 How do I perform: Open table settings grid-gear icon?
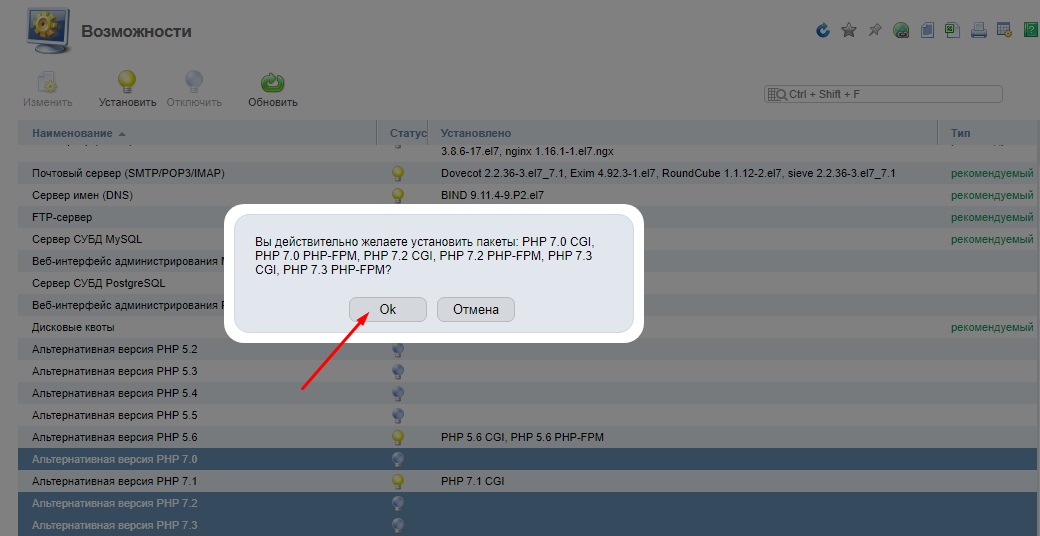click(x=1004, y=30)
